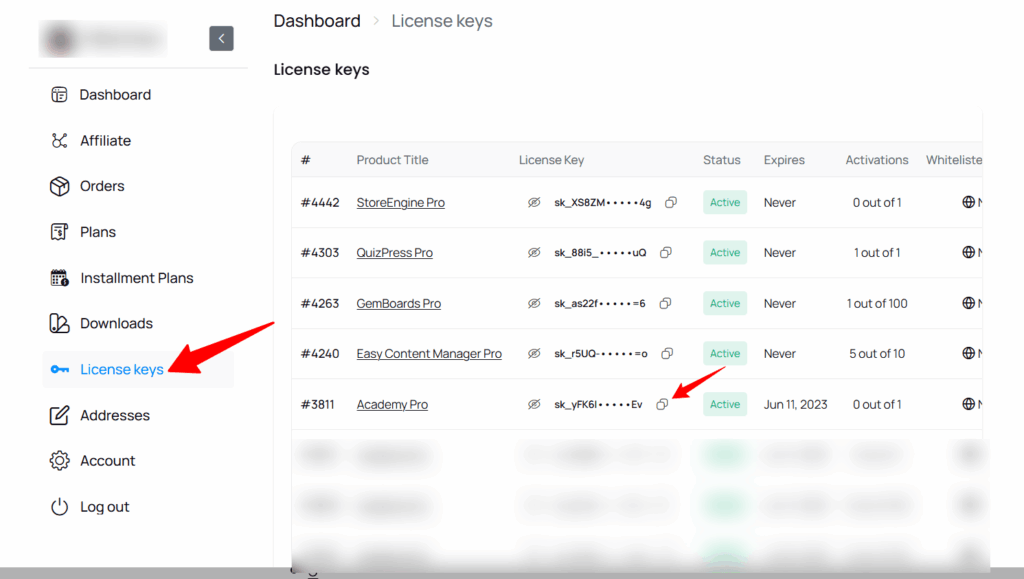
Task: Reveal the QuizPress Pro license key
Action: tap(534, 253)
